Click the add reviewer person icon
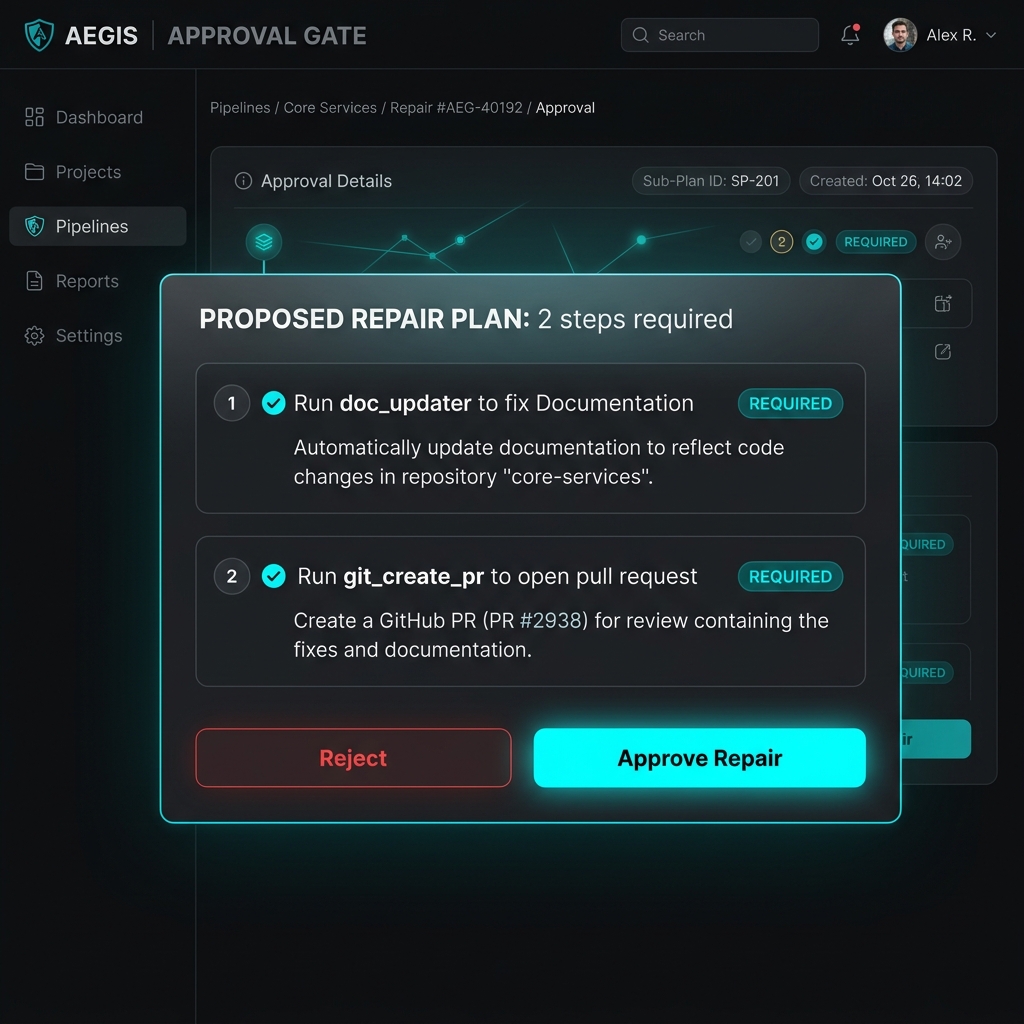The image size is (1024, 1024). pyautogui.click(x=942, y=242)
